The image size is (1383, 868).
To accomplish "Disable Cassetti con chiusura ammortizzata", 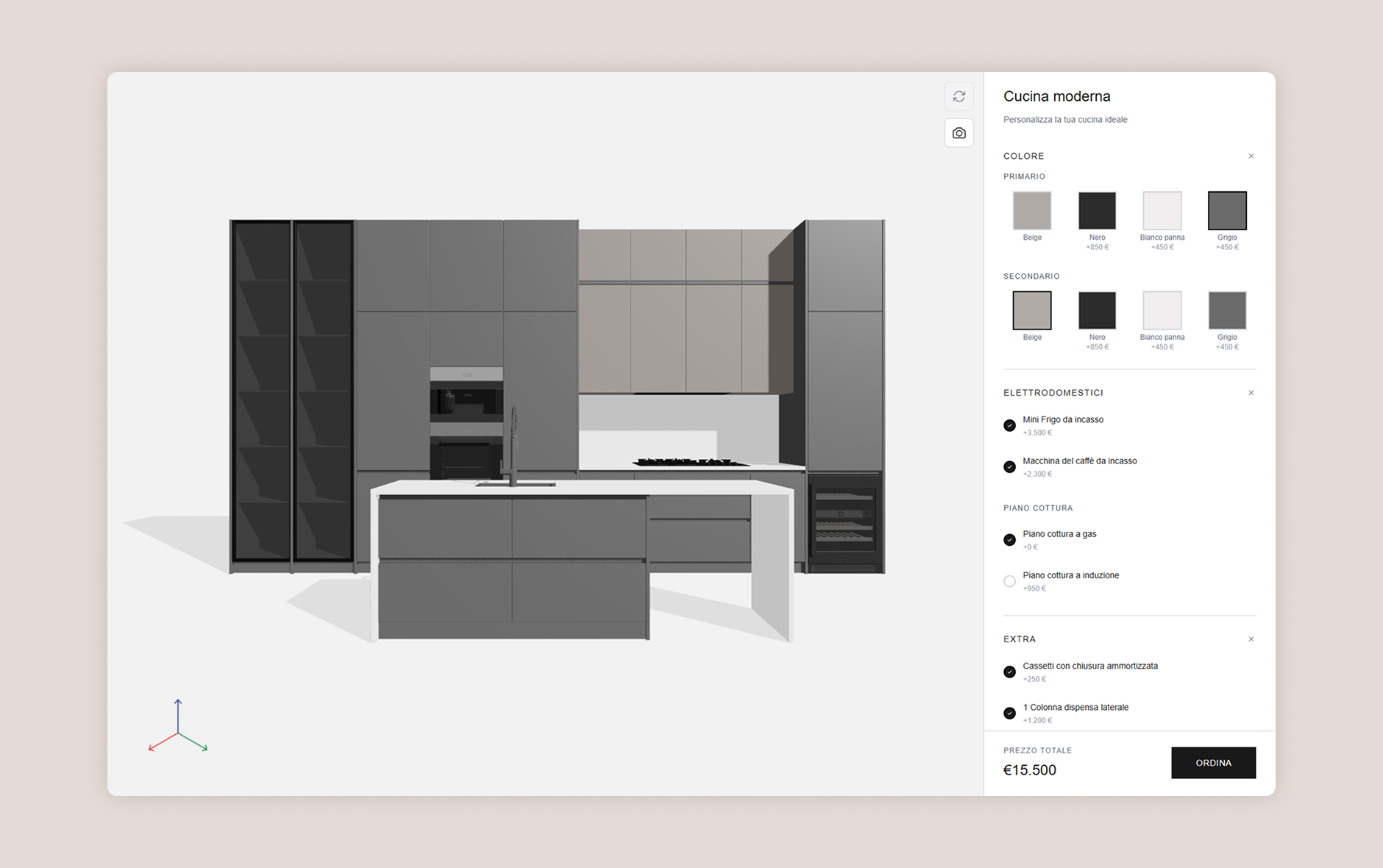I will pyautogui.click(x=1009, y=672).
